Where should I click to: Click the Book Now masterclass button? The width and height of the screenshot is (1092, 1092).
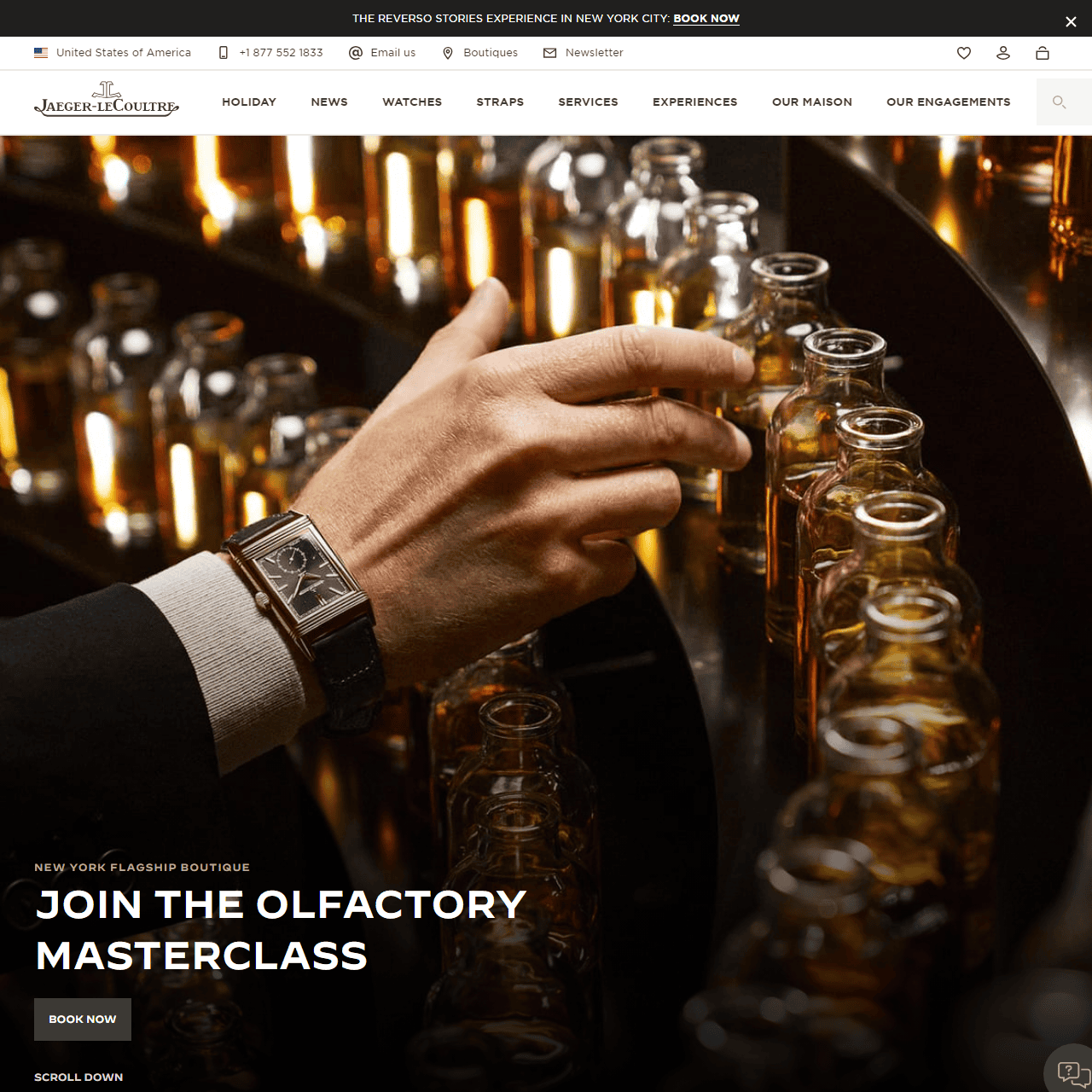pos(83,1019)
